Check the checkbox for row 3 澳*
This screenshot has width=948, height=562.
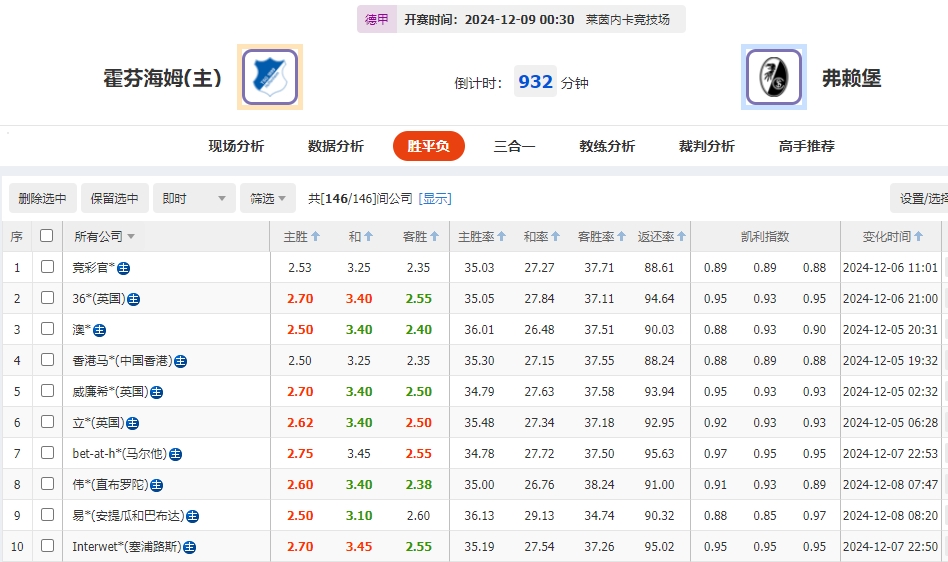[x=47, y=329]
